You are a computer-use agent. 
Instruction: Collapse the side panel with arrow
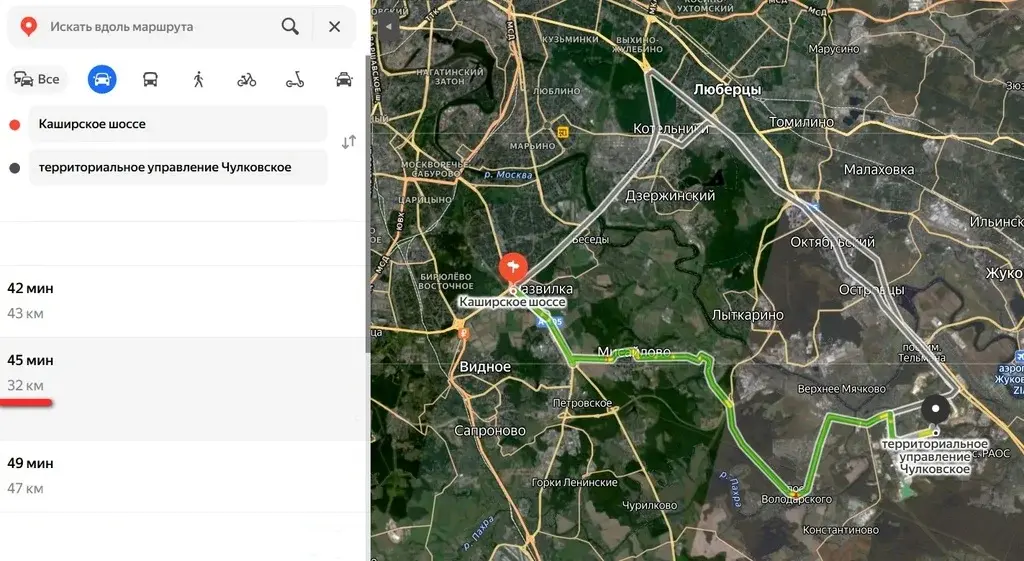point(385,28)
